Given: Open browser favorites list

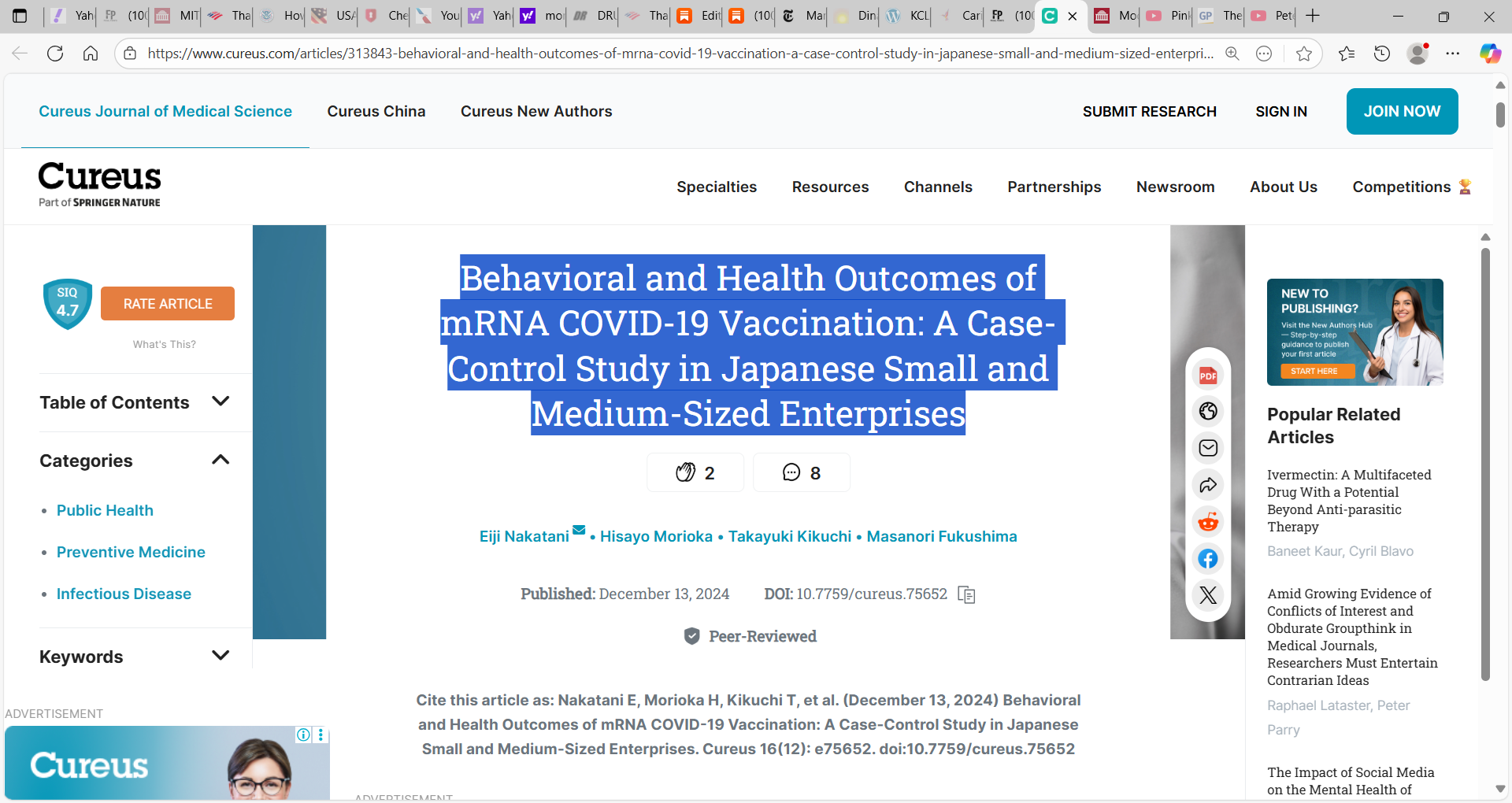Looking at the screenshot, I should pos(1347,54).
